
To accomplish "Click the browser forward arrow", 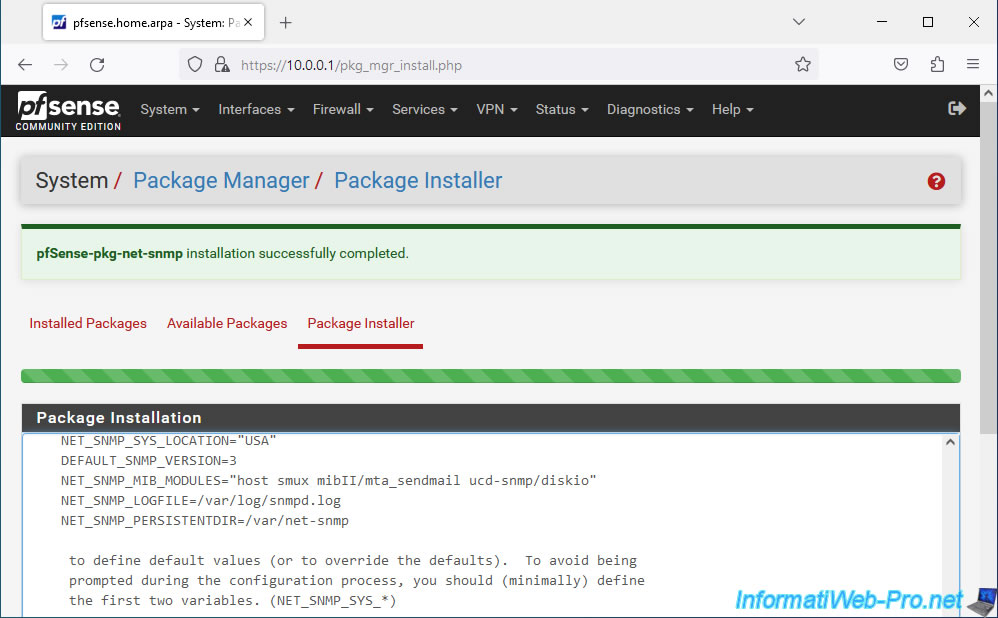I will [x=61, y=65].
